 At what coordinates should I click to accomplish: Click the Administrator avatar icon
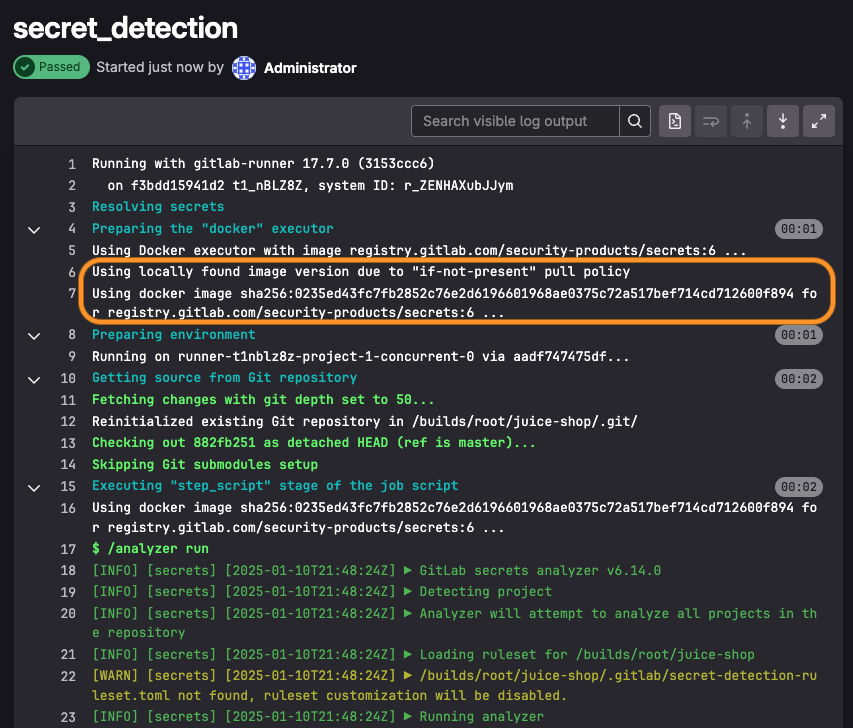[244, 68]
